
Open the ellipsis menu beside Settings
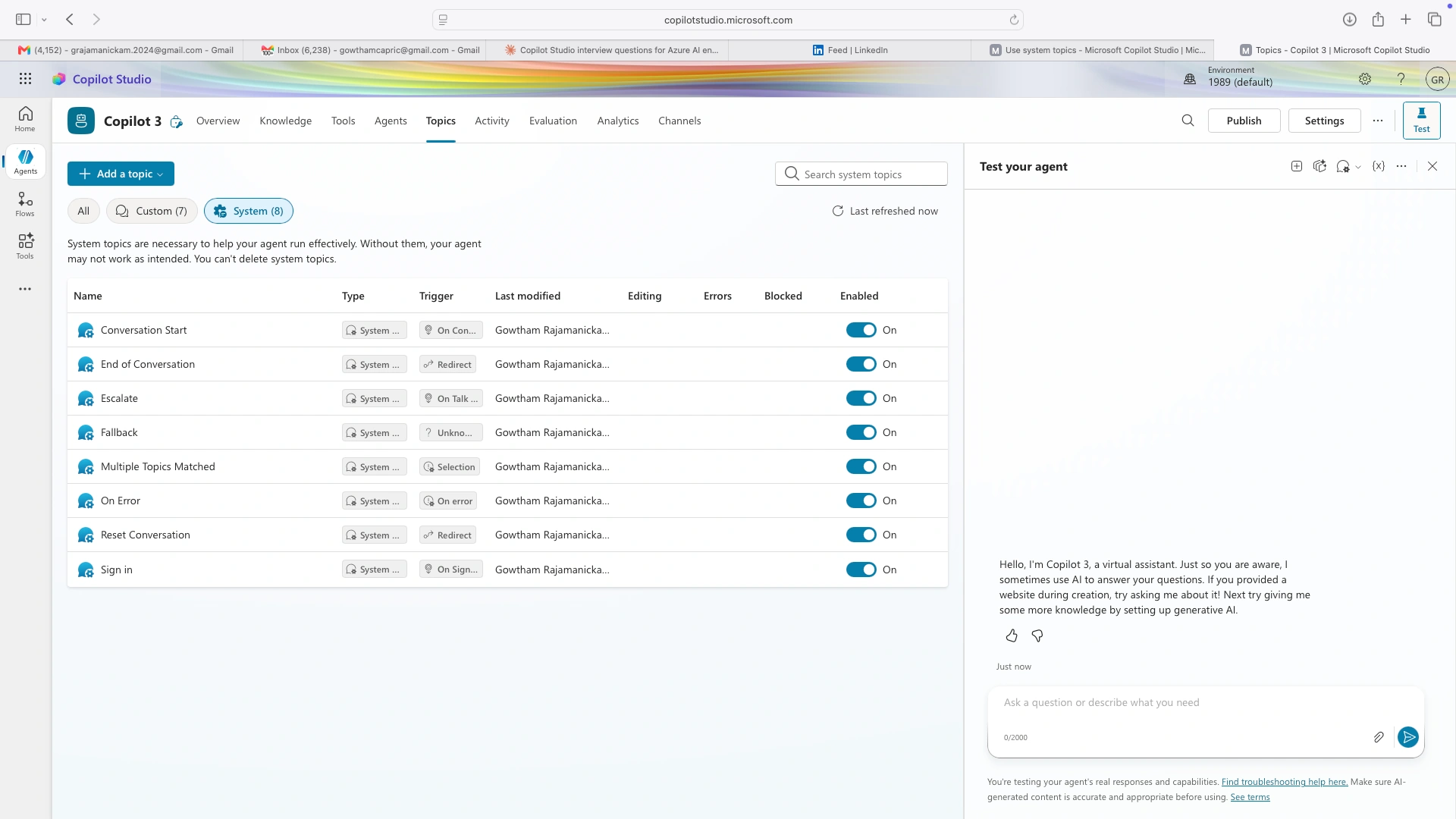(1378, 121)
